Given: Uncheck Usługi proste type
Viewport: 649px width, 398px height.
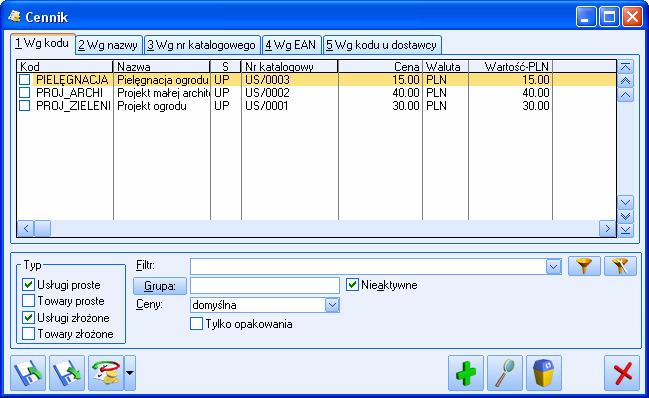Looking at the screenshot, I should point(28,285).
